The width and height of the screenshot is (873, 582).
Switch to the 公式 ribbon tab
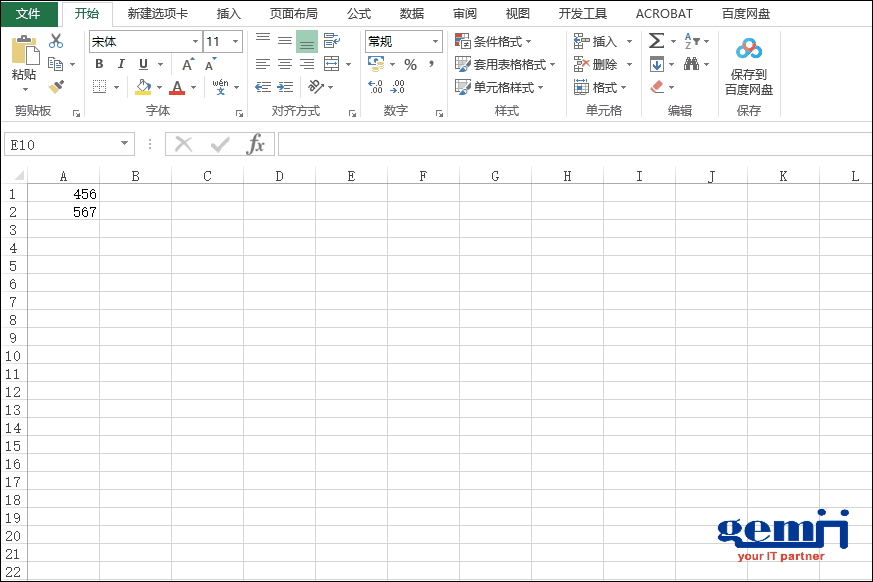tap(358, 13)
